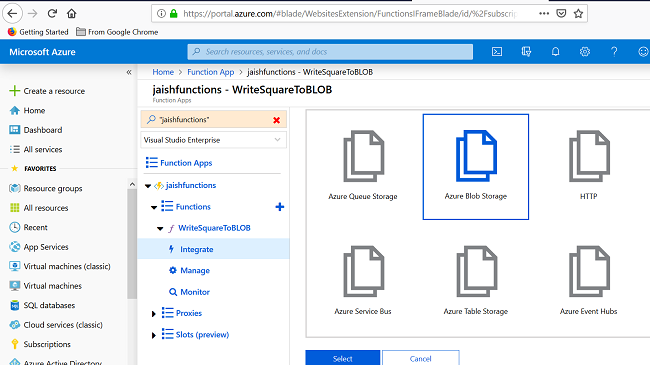This screenshot has height=365, width=650.
Task: Add a new function with plus icon
Action: coord(280,207)
